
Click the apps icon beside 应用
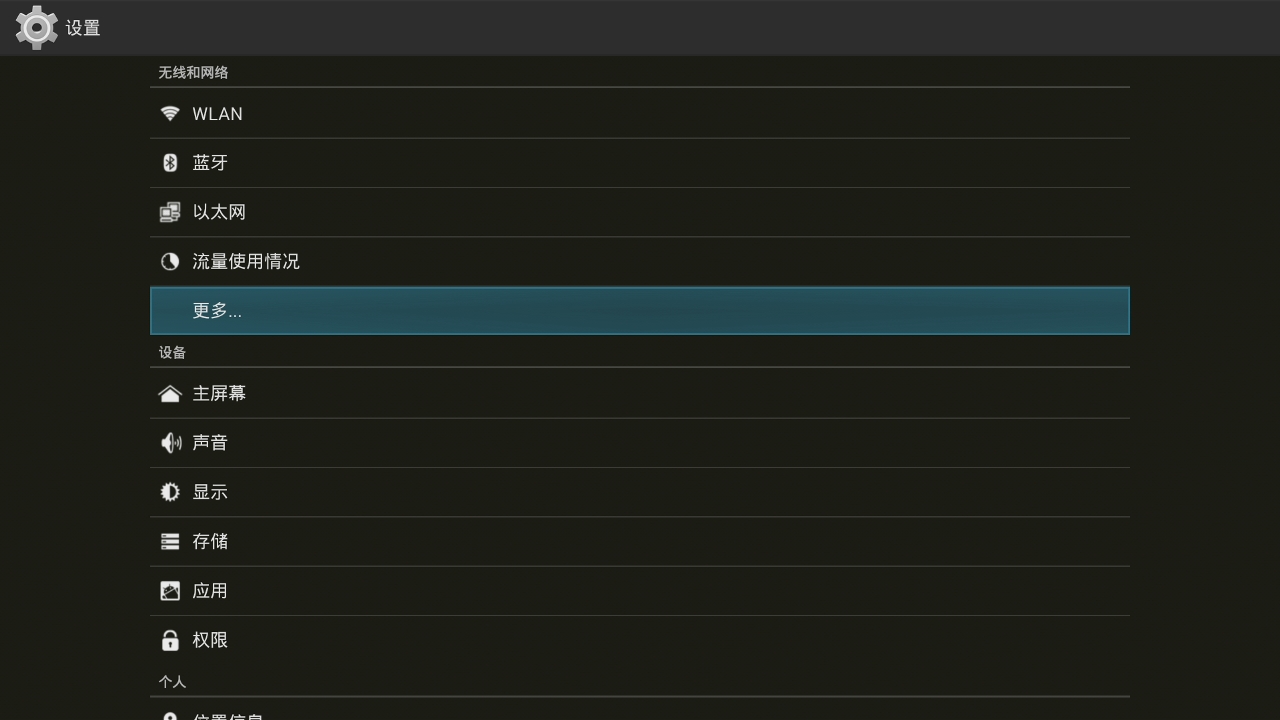coord(170,591)
